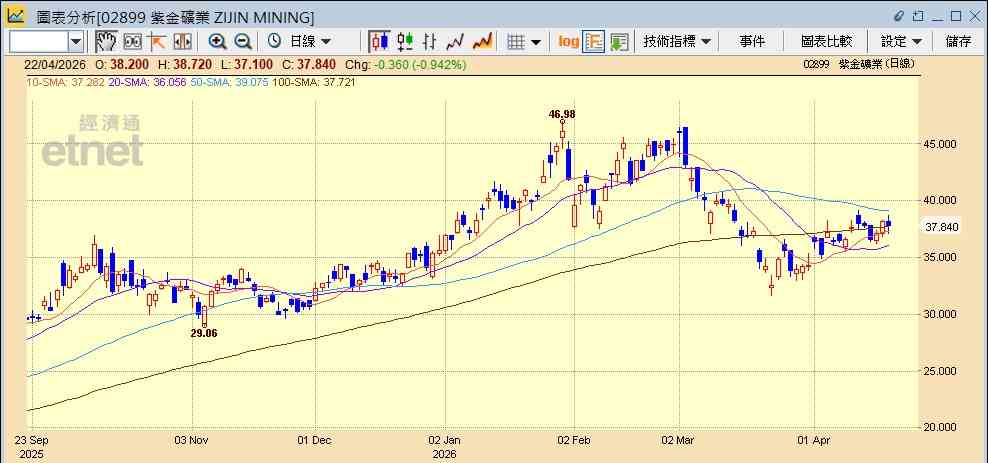Click the 03 Nov date axis label
The height and width of the screenshot is (463, 988).
pyautogui.click(x=192, y=440)
